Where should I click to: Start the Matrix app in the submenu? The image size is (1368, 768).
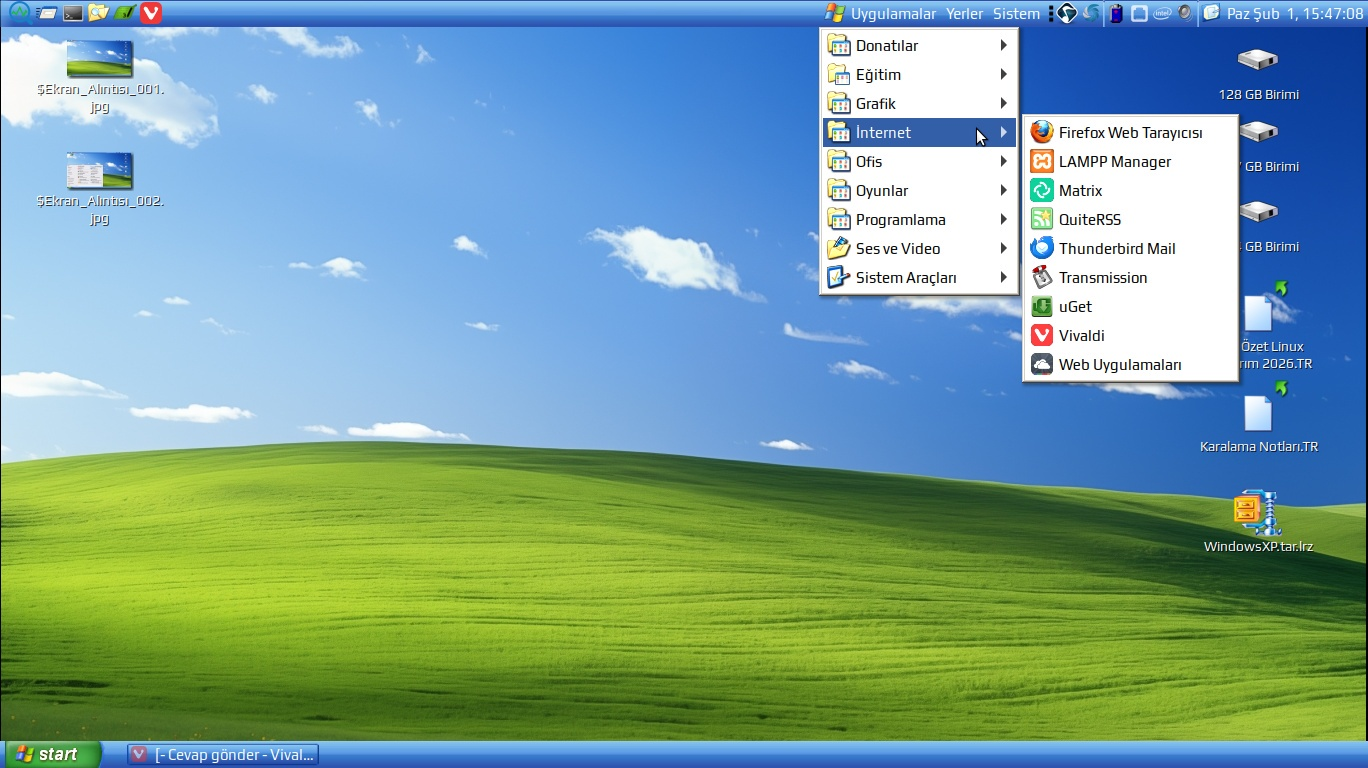click(1130, 190)
